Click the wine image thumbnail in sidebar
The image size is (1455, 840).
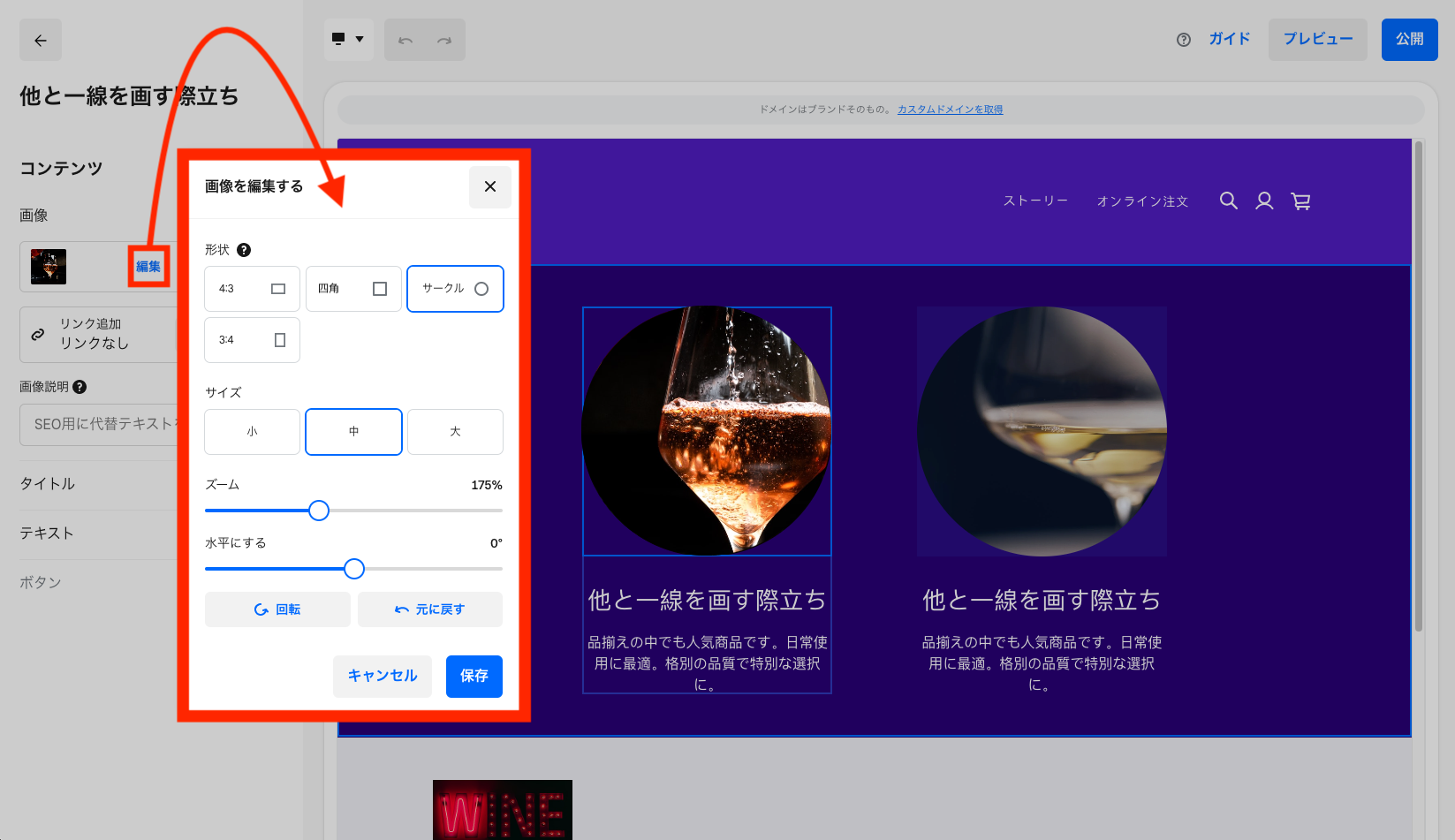click(x=49, y=267)
